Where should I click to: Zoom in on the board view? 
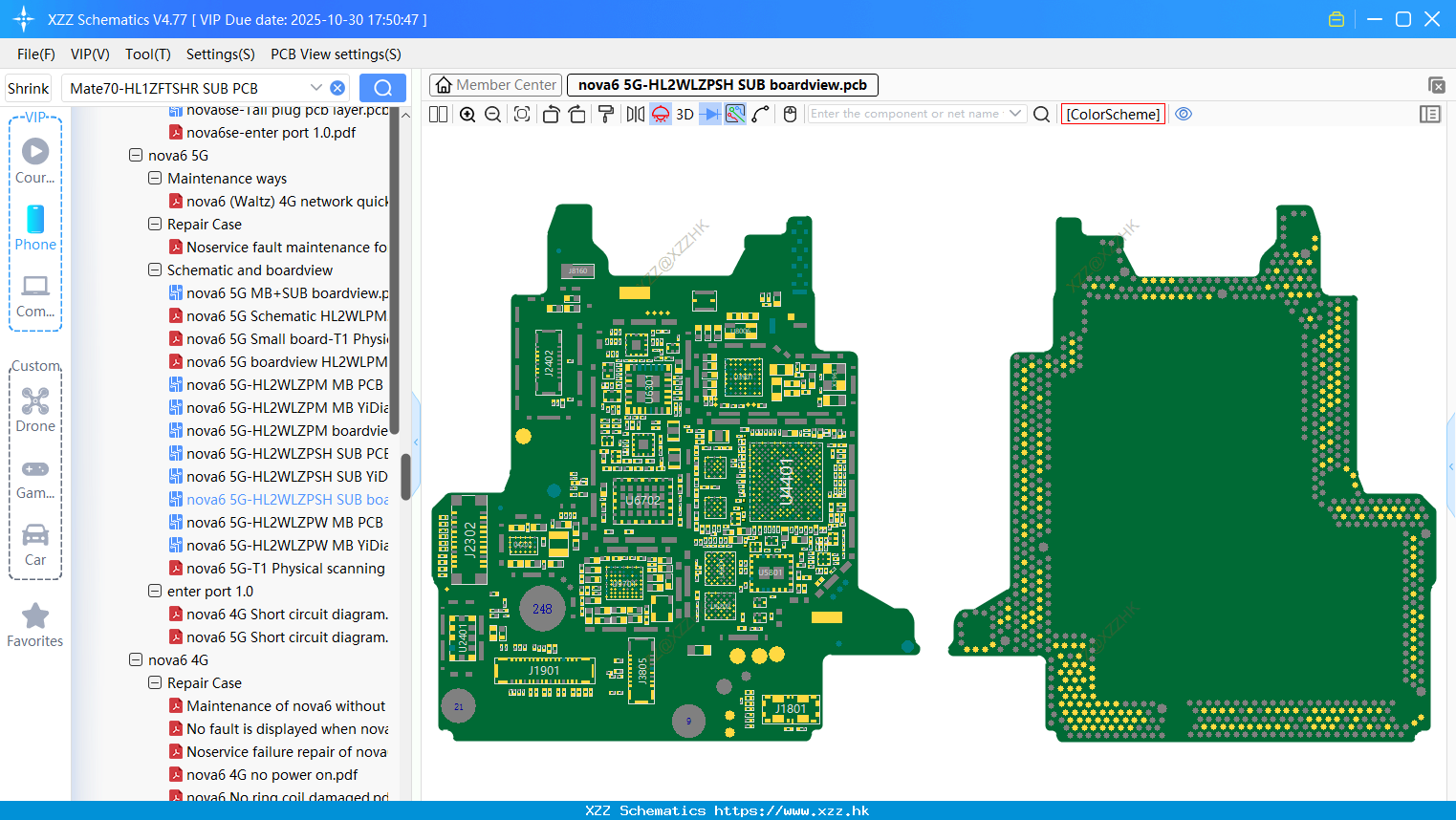click(467, 115)
